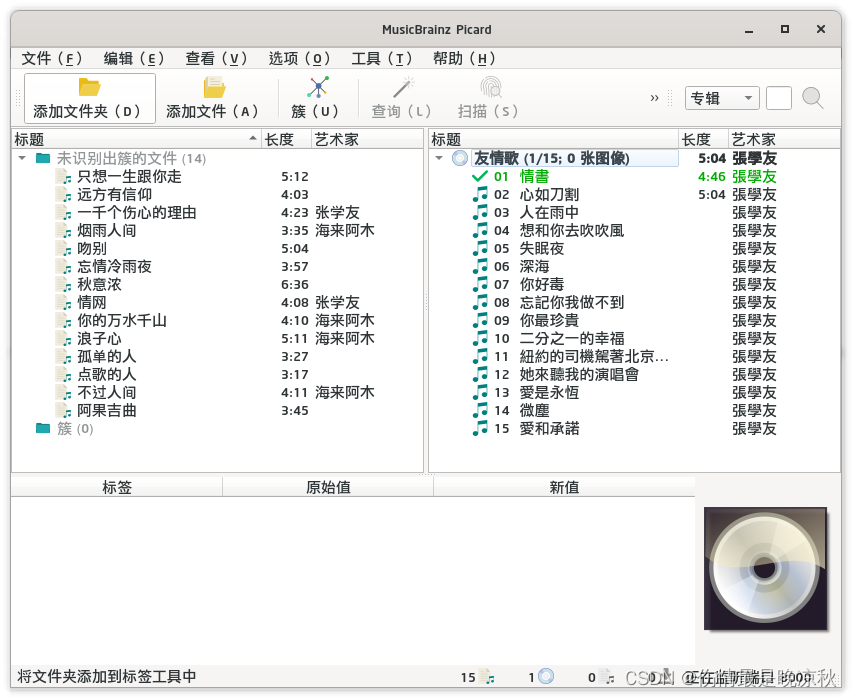This screenshot has height=698, width=852.
Task: Sort left pane by 长度 column header
Action: (x=286, y=139)
